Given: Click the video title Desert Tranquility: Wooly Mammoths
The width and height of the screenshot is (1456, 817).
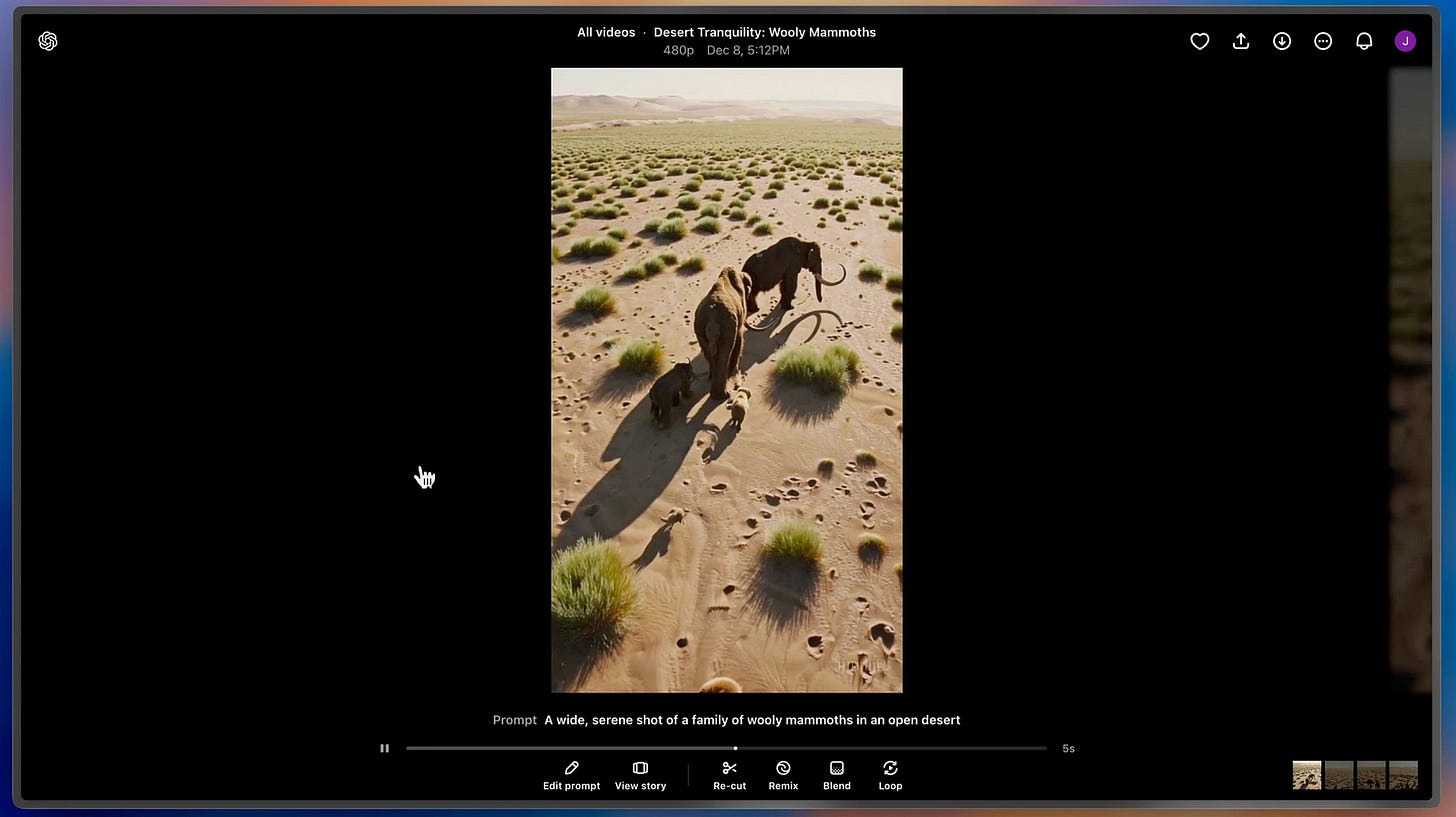Looking at the screenshot, I should tap(765, 32).
